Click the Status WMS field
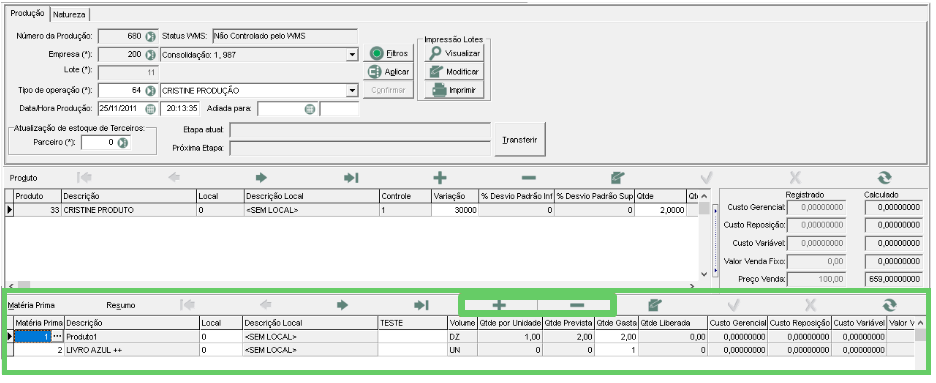Image resolution: width=936 pixels, height=383 pixels. (x=284, y=36)
